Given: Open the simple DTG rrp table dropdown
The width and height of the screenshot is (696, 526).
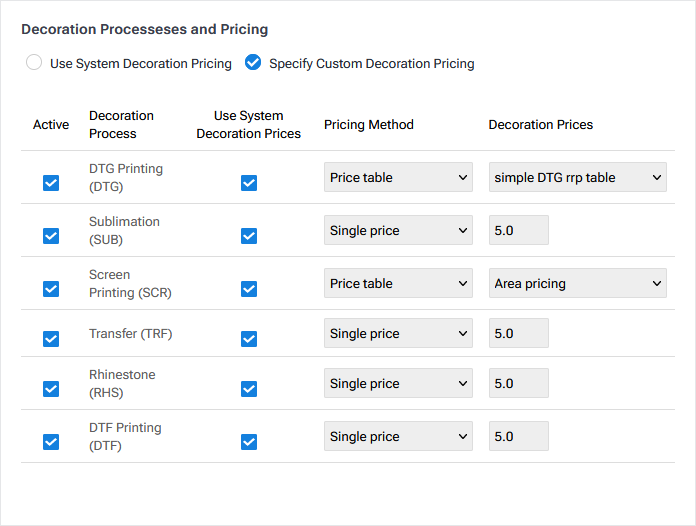Looking at the screenshot, I should (577, 177).
